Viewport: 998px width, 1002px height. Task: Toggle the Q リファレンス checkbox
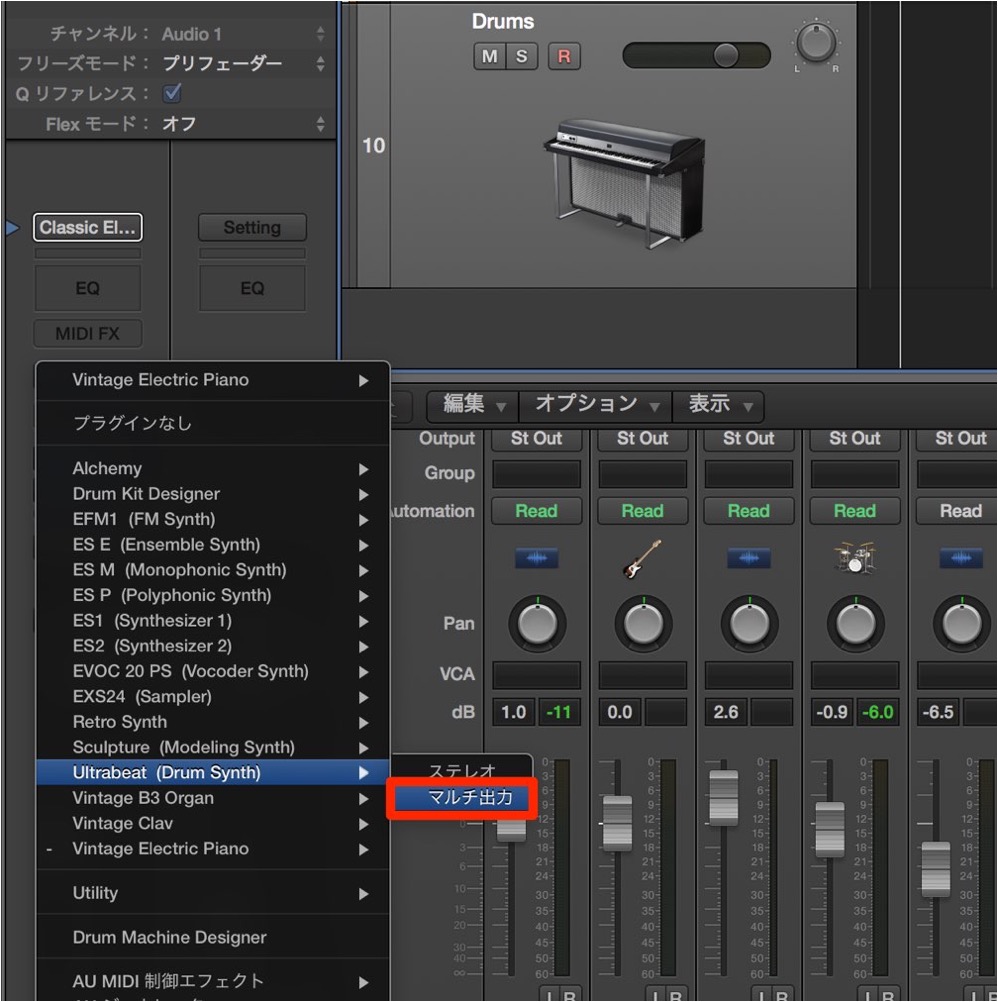[172, 93]
